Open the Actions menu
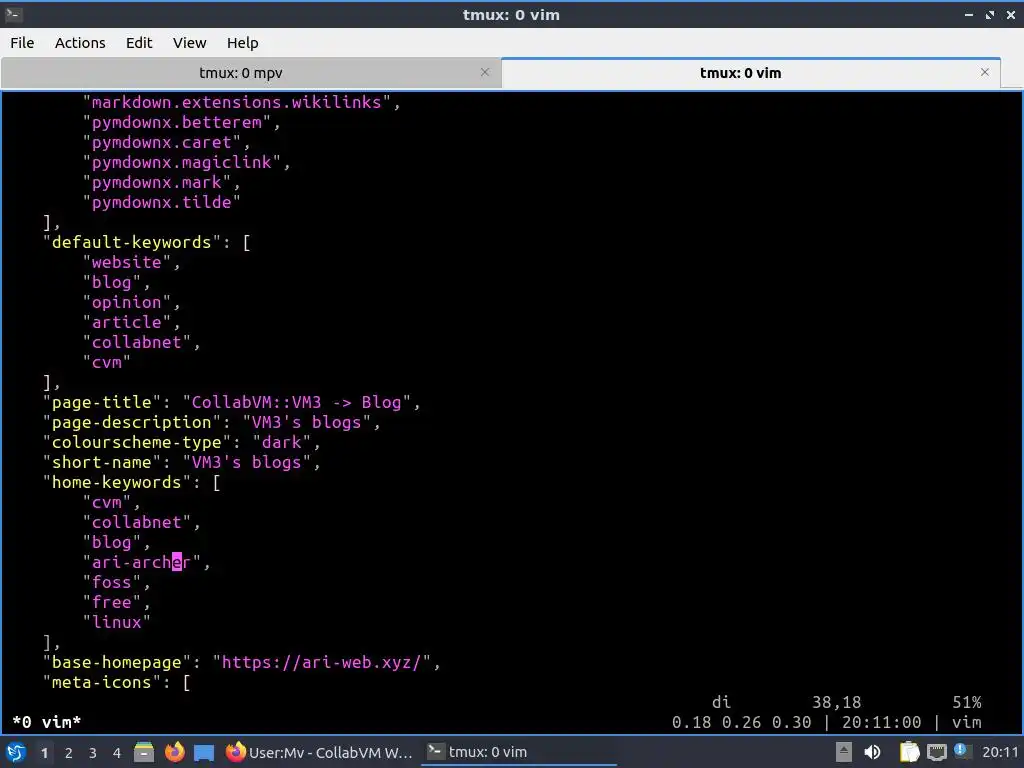The image size is (1024, 768). [x=80, y=43]
